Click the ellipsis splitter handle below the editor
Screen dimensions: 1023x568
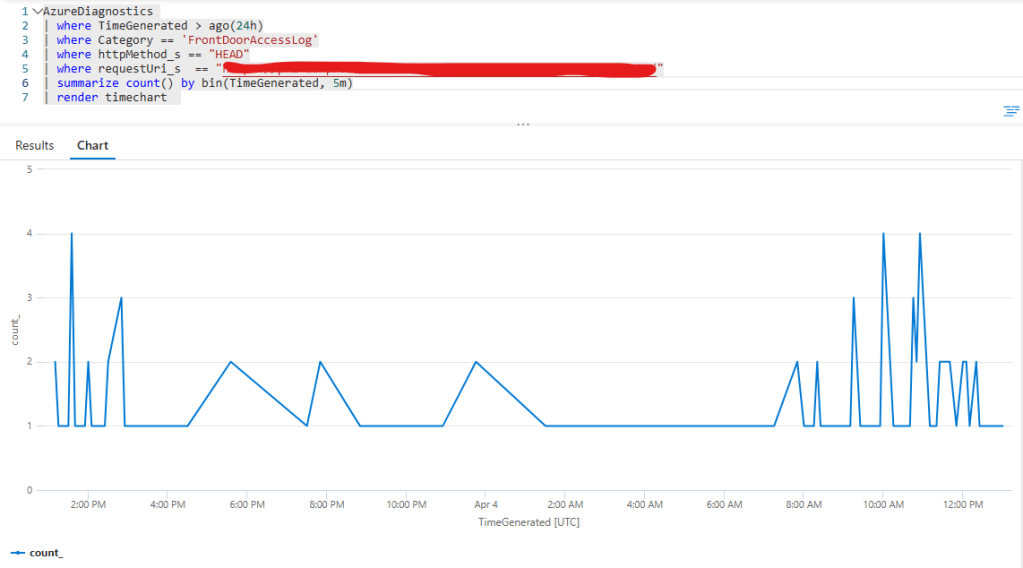coord(522,125)
